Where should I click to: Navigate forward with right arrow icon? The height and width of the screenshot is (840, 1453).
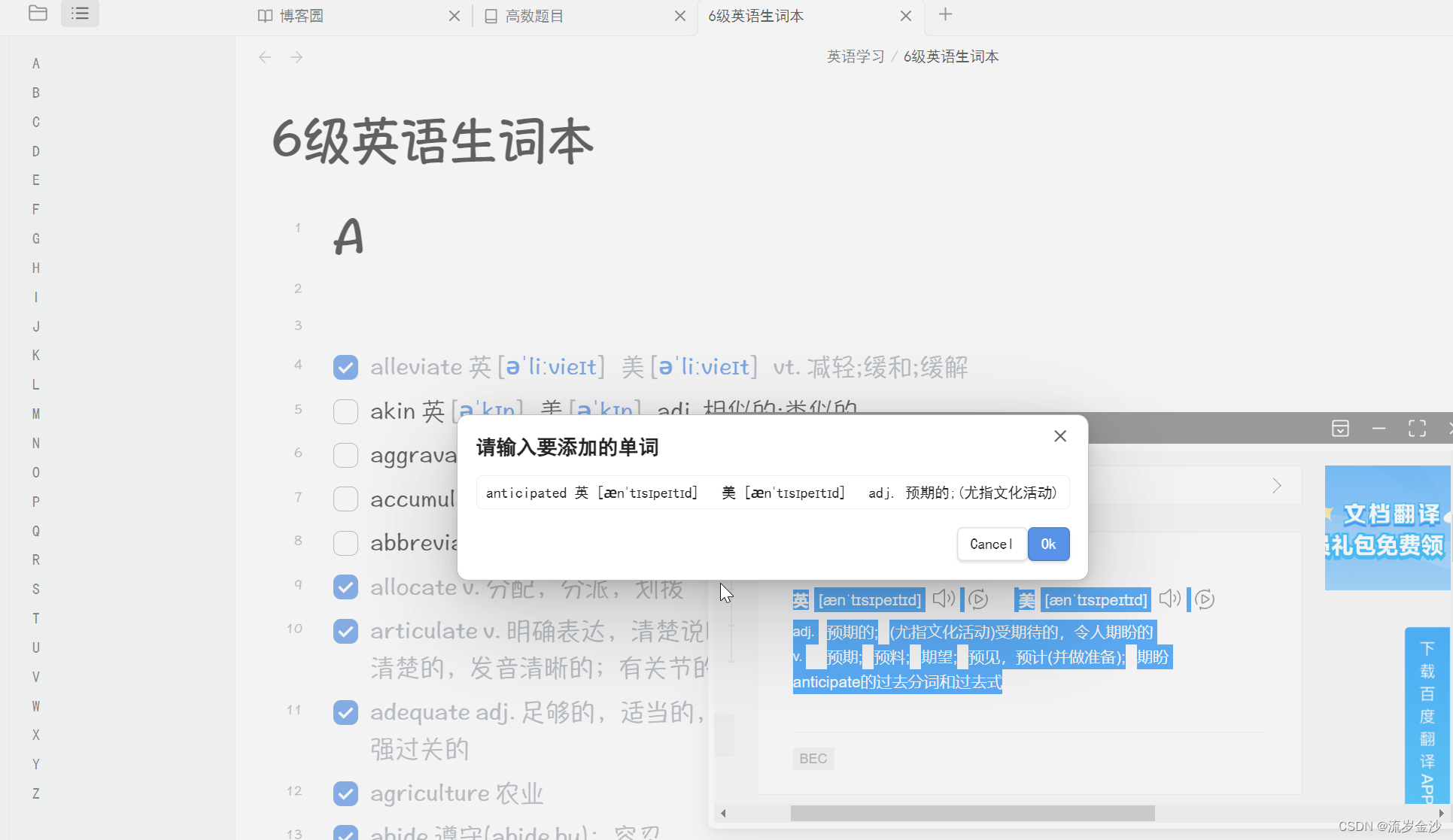click(296, 57)
